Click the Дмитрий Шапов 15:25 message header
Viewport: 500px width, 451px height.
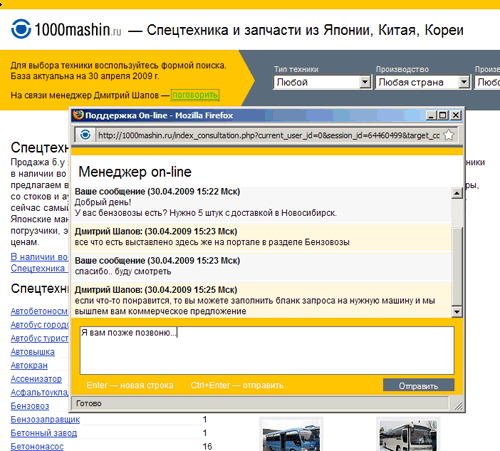[x=156, y=289]
